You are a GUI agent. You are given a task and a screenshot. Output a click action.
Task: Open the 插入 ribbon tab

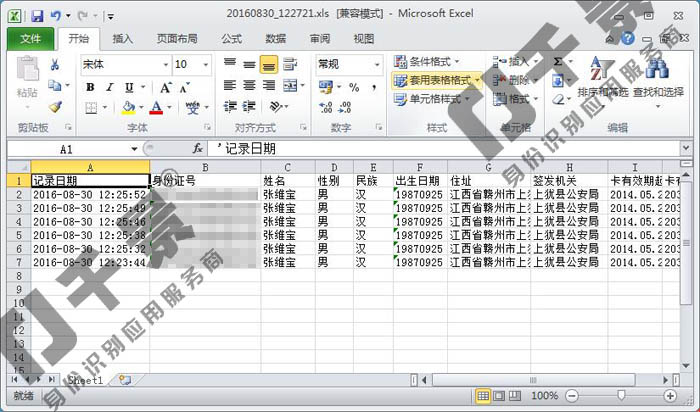coord(123,39)
